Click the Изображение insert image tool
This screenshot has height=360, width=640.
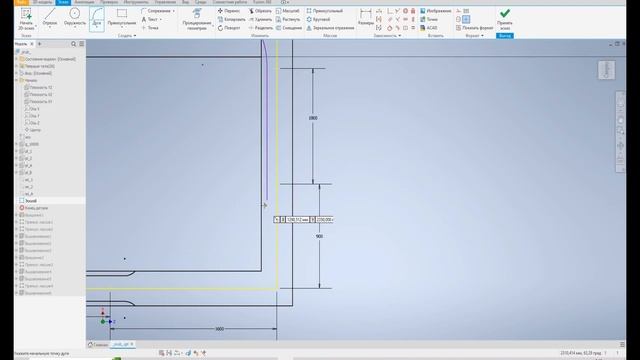pyautogui.click(x=436, y=11)
